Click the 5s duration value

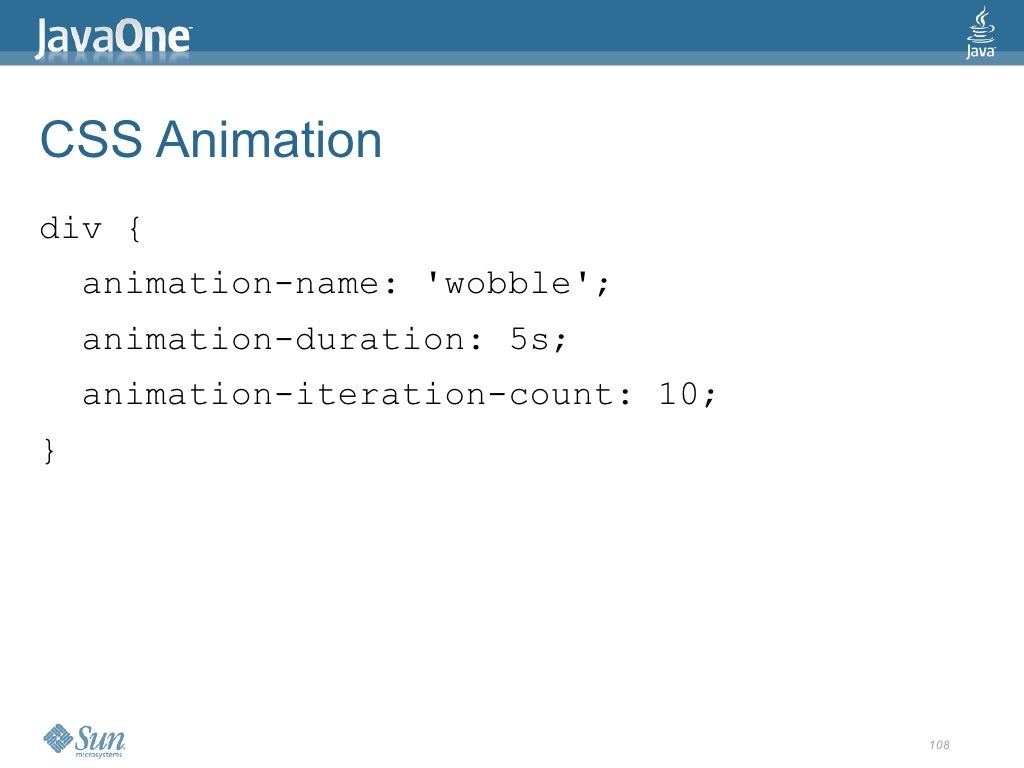point(530,339)
